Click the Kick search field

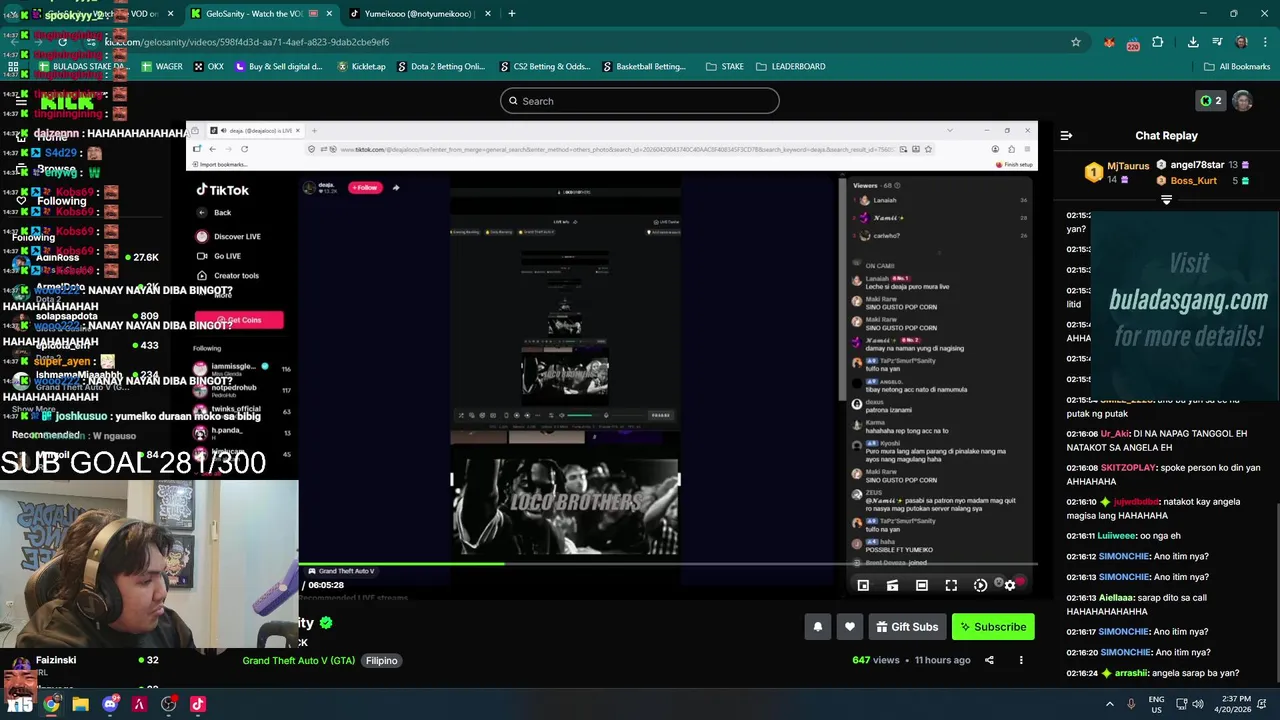point(639,101)
